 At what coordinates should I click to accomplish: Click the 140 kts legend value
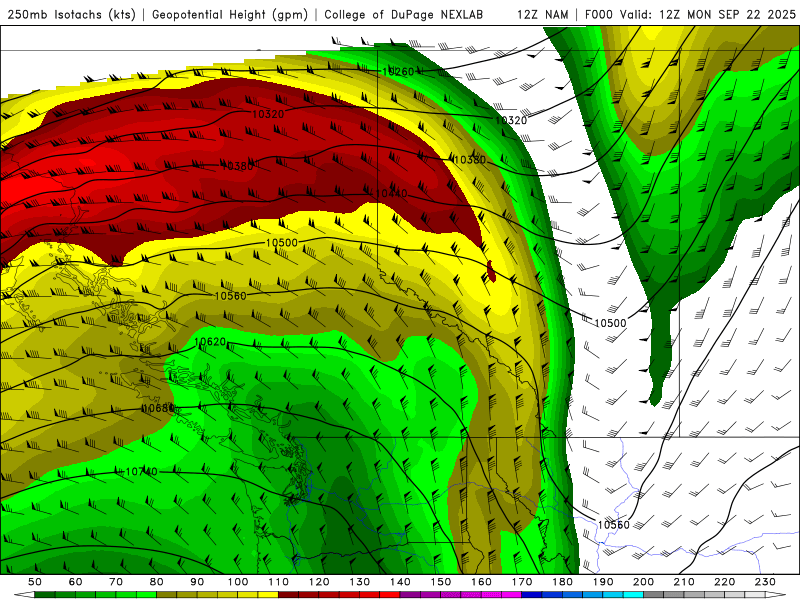(400, 582)
